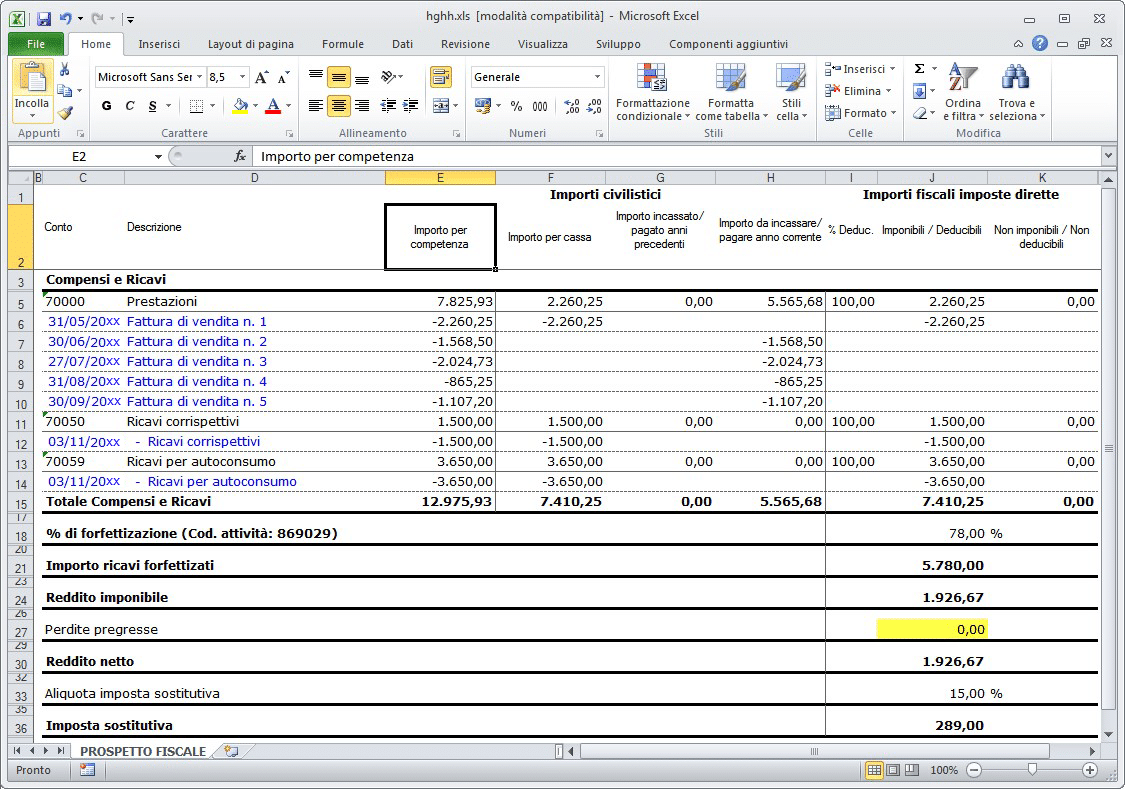
Task: Switch to the Inserisci ribbon tab
Action: coord(159,44)
